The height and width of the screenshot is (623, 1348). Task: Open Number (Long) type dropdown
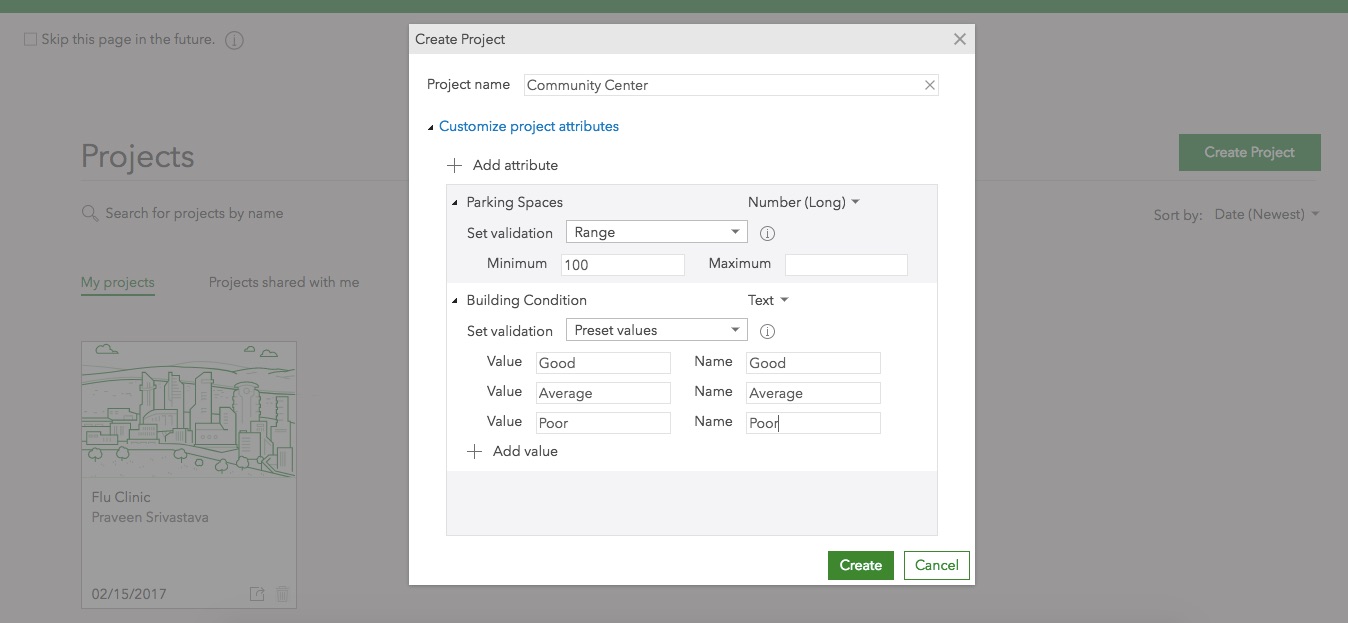coord(803,202)
